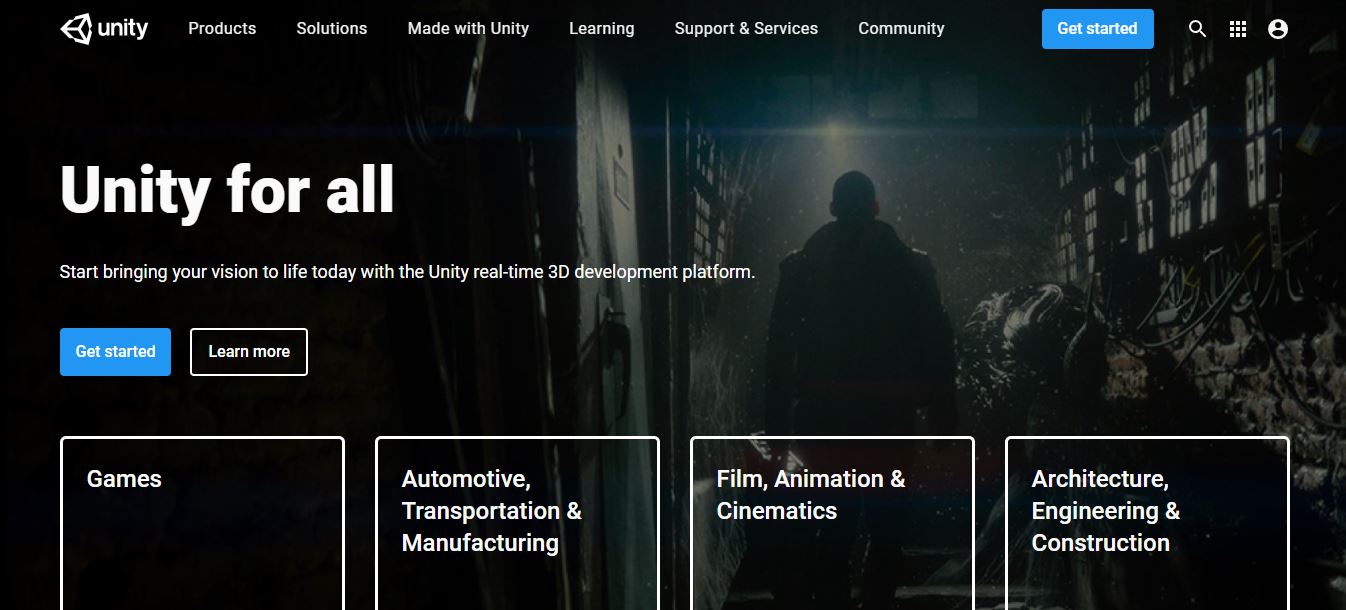Select the Automotive, Transportation & Manufacturing card

(x=517, y=522)
